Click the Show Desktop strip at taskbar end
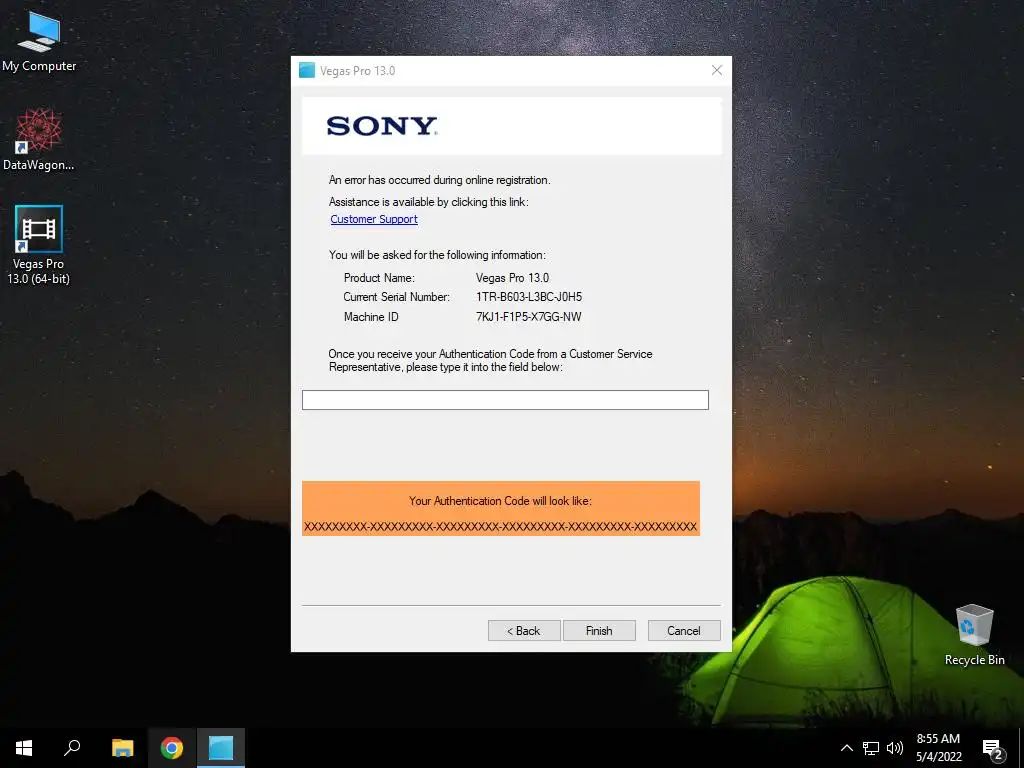The width and height of the screenshot is (1024, 768). pos(1021,748)
